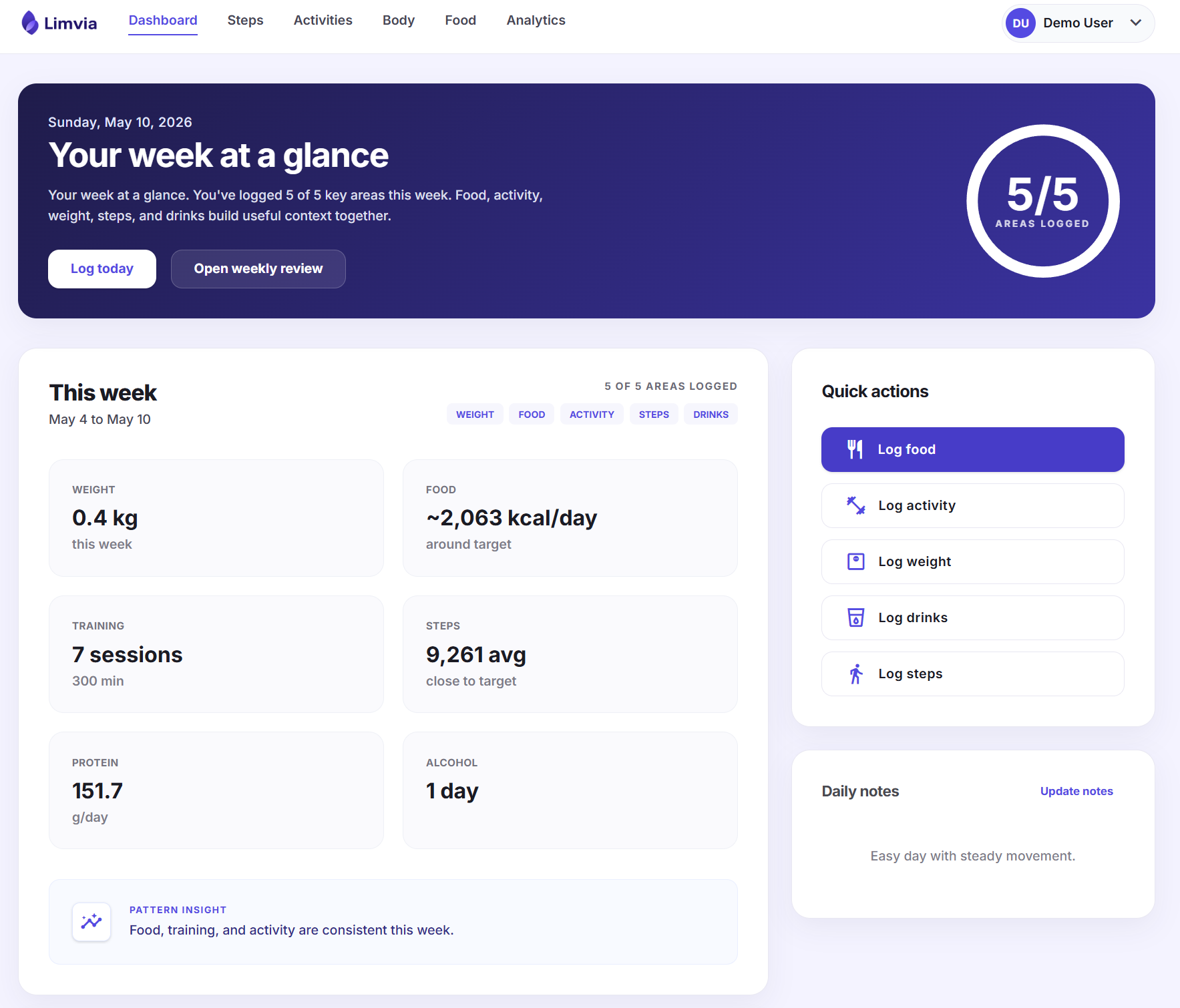Image resolution: width=1180 pixels, height=1008 pixels.
Task: Click the cup icon in Log drinks
Action: (855, 617)
